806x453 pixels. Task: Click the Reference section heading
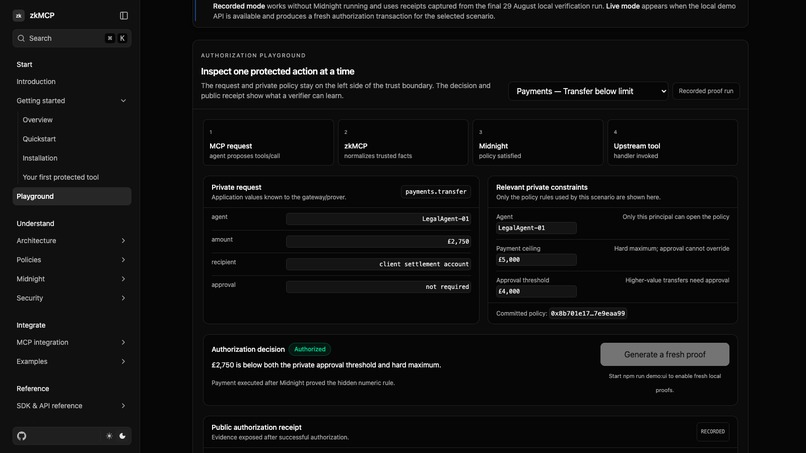click(x=33, y=389)
